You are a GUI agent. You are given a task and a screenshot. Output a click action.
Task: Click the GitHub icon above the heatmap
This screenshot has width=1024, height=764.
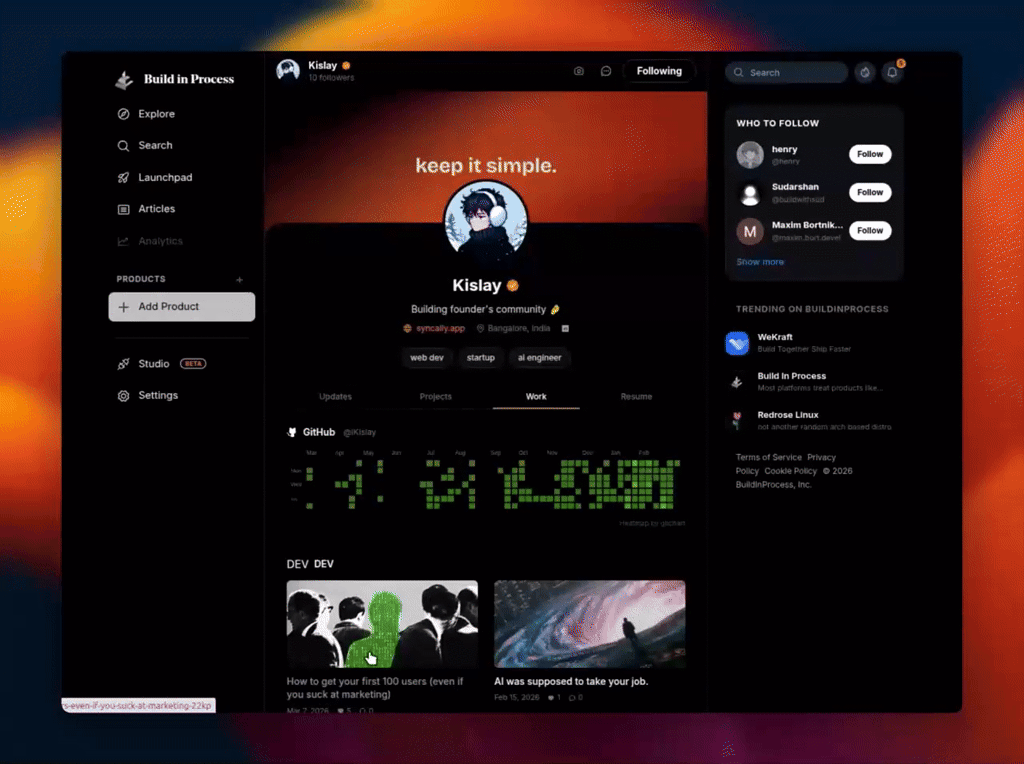292,432
